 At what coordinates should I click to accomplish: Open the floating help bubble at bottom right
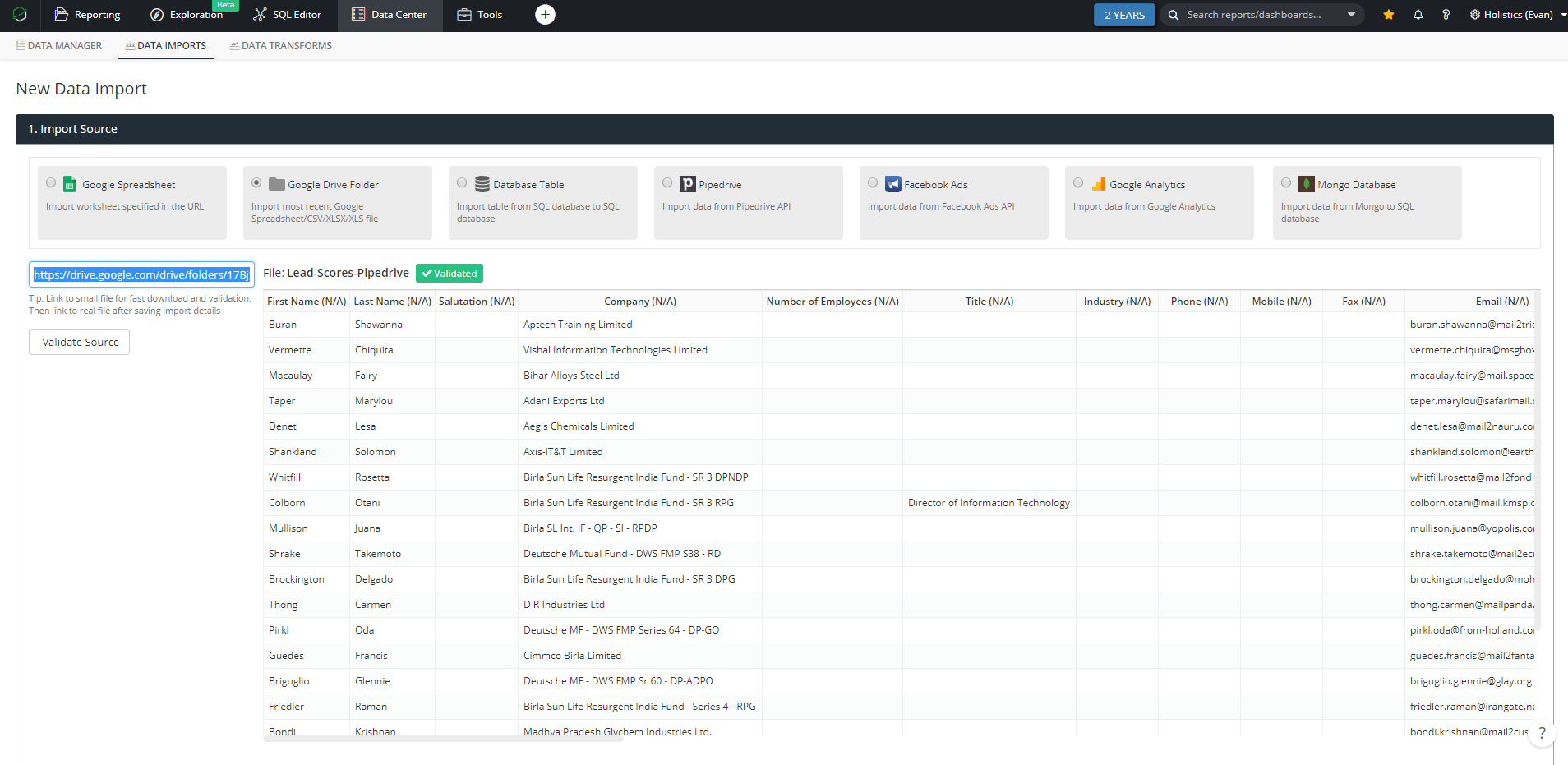tap(1542, 733)
